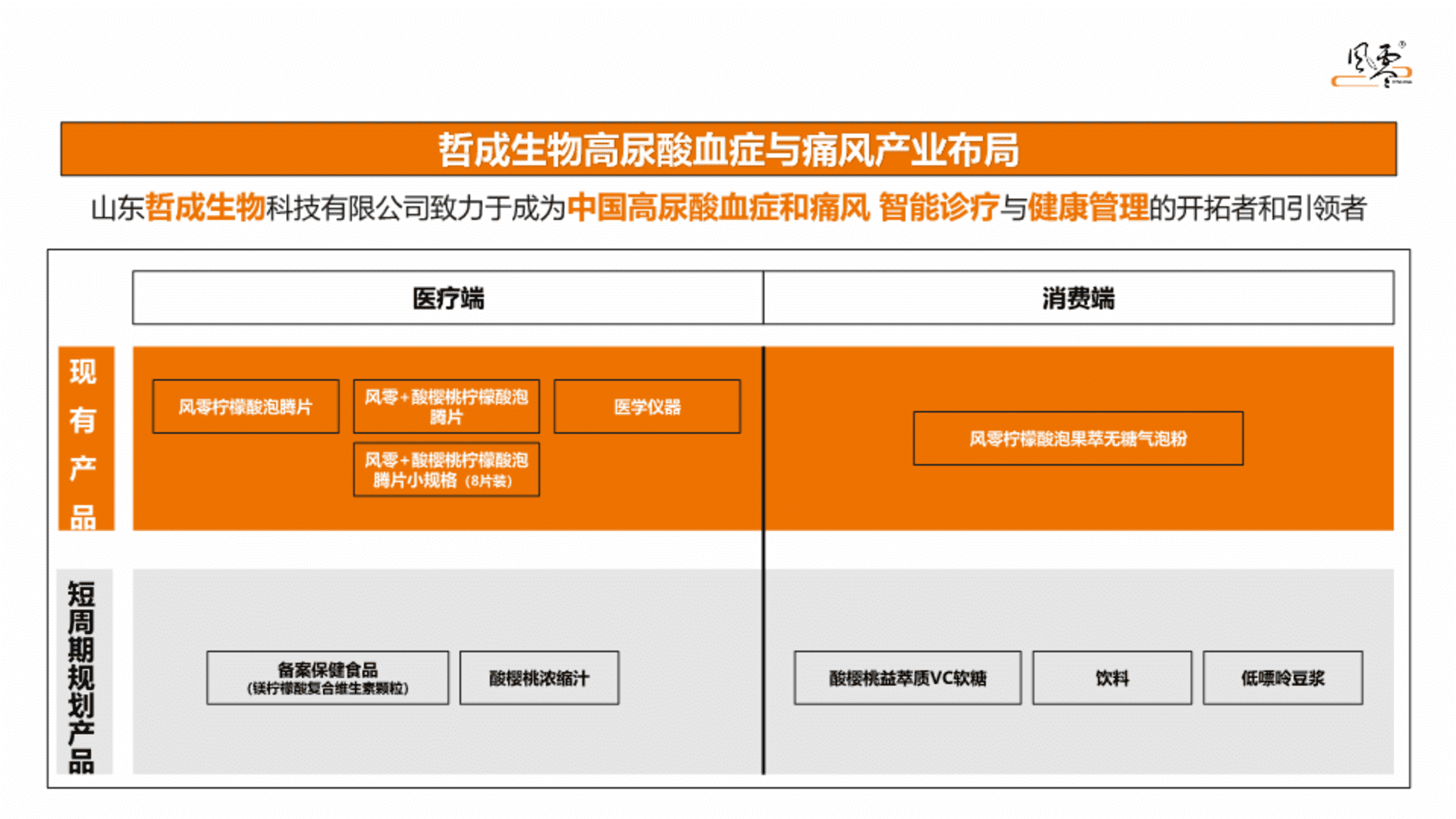Click the orange text 中国高尿酸血症和痛风
The height and width of the screenshot is (819, 1456).
[x=717, y=208]
